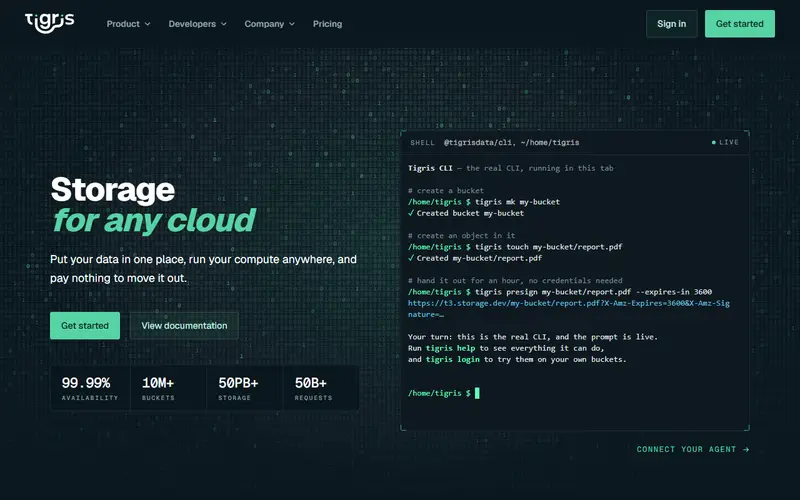Click the 'tigris mk my-bucket' command line
Viewport: 800px width, 500px height.
[x=484, y=202]
